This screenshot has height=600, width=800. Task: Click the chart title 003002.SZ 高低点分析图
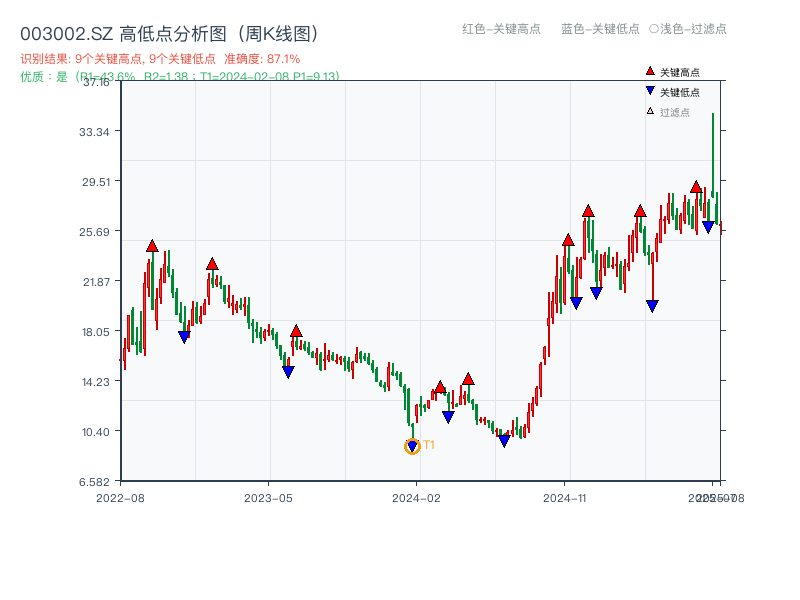170,34
